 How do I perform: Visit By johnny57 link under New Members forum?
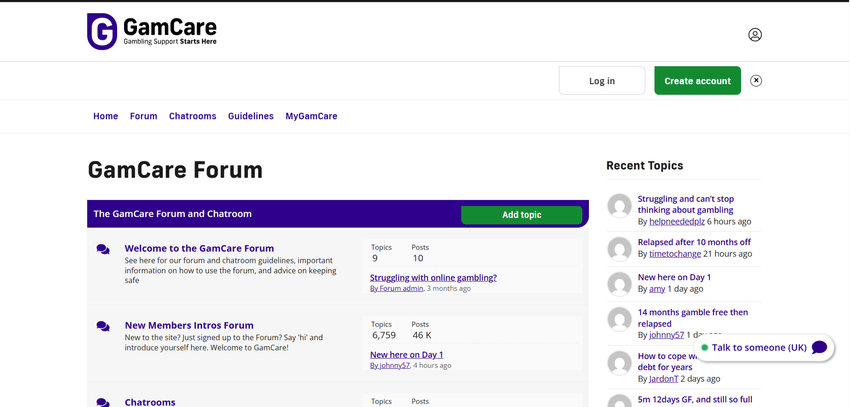coord(390,365)
